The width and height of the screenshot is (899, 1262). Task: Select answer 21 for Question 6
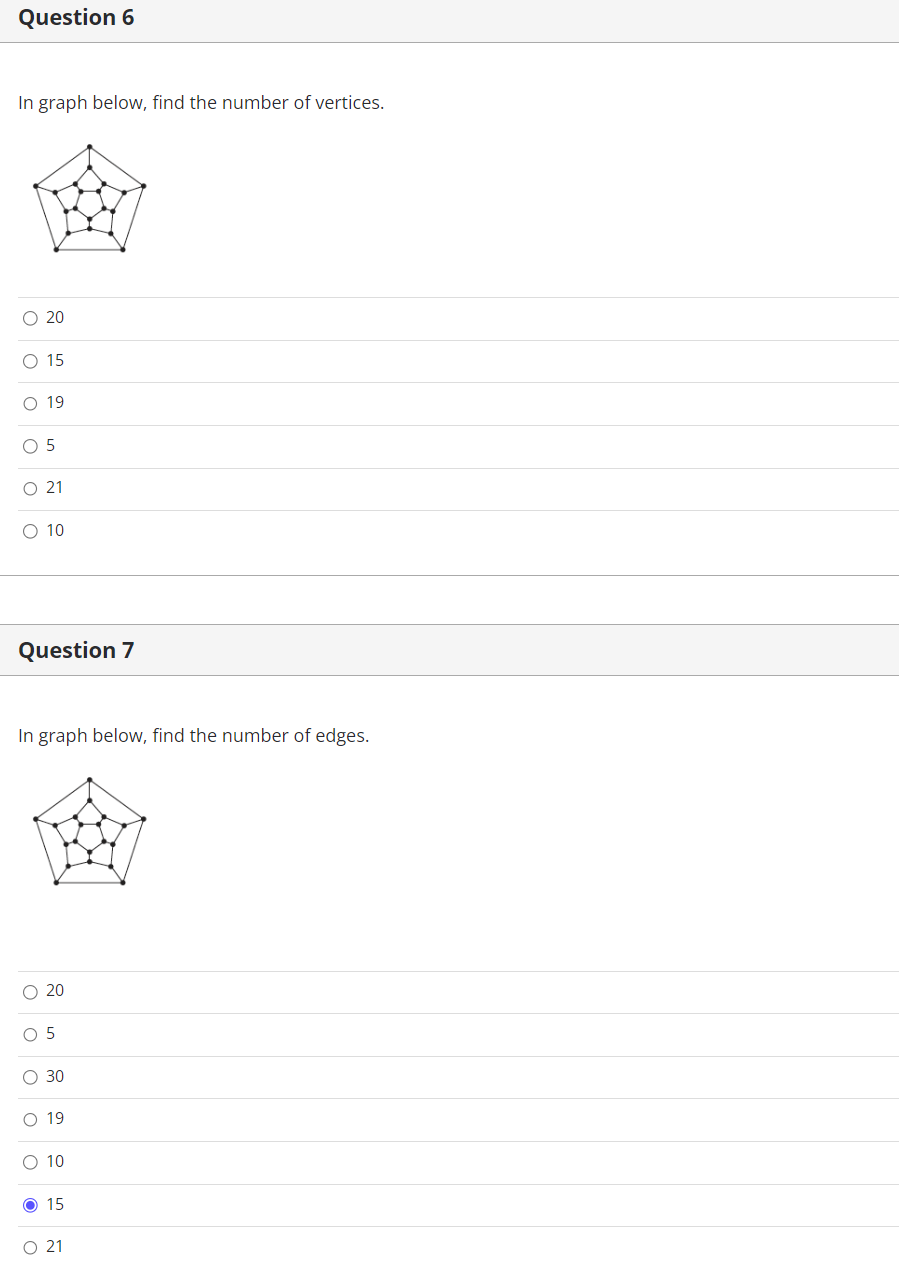(x=30, y=488)
